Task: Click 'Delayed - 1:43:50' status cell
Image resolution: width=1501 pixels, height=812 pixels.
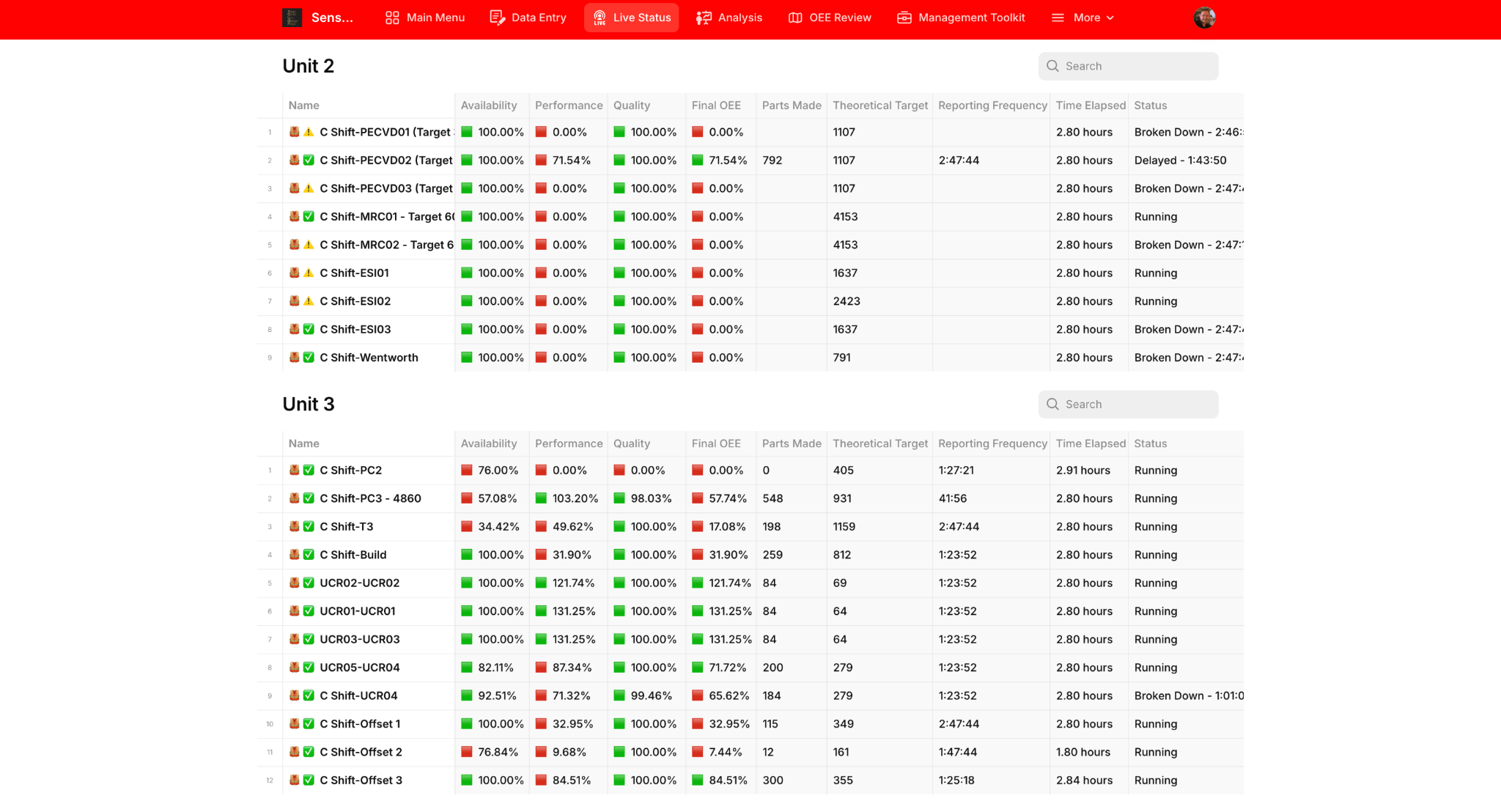Action: coord(1180,160)
